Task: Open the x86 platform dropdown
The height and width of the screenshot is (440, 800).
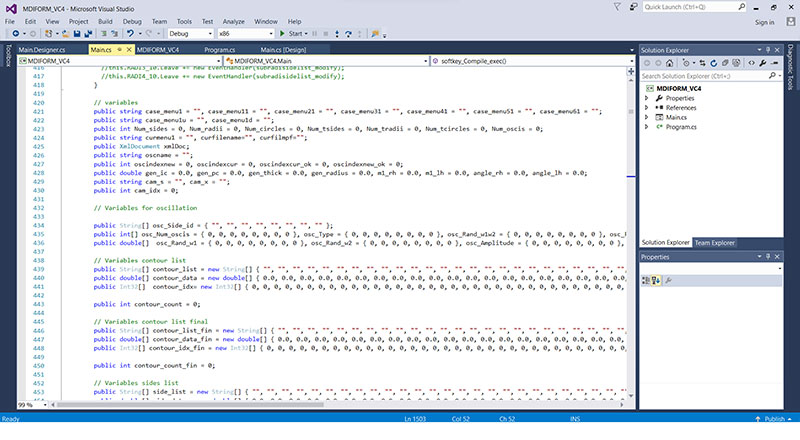Action: pyautogui.click(x=246, y=34)
